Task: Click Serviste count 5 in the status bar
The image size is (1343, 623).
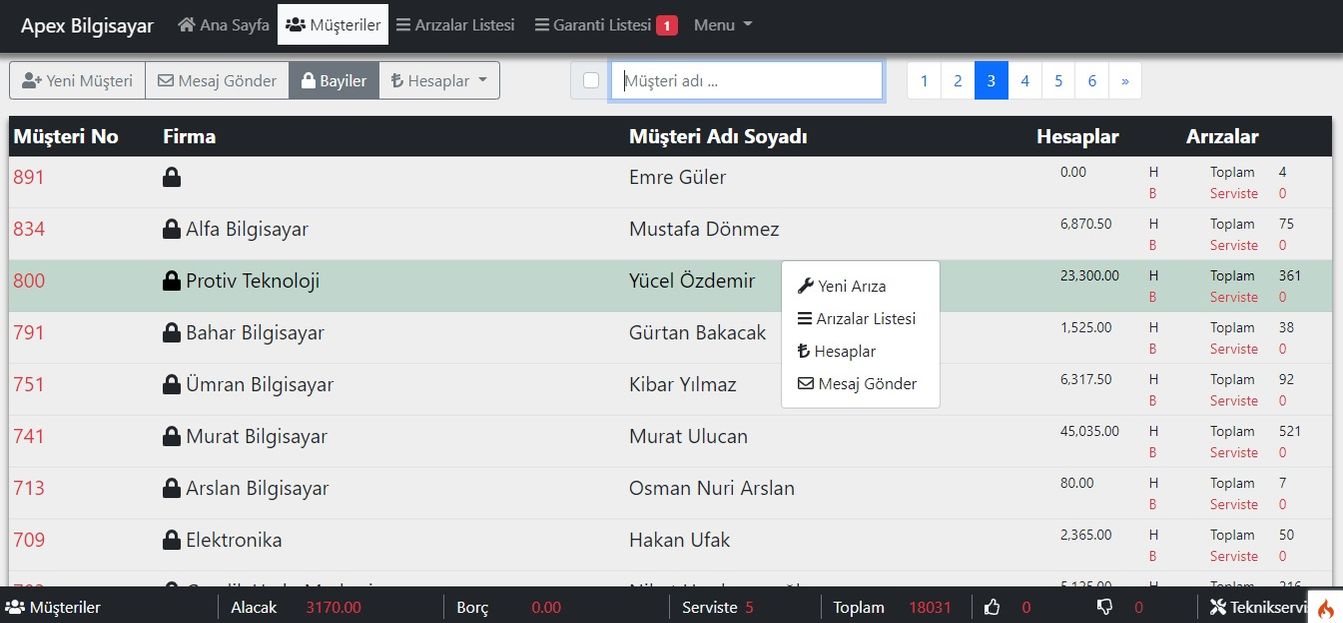Action: pyautogui.click(x=750, y=607)
